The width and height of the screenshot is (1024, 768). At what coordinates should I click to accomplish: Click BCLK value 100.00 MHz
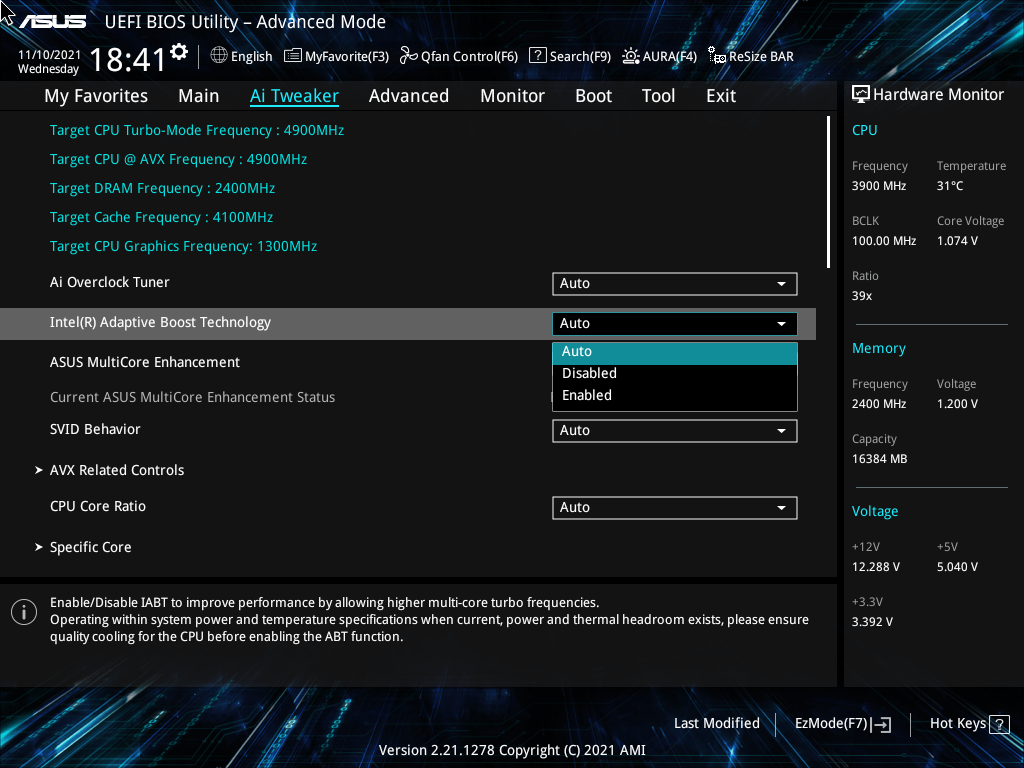(x=884, y=241)
